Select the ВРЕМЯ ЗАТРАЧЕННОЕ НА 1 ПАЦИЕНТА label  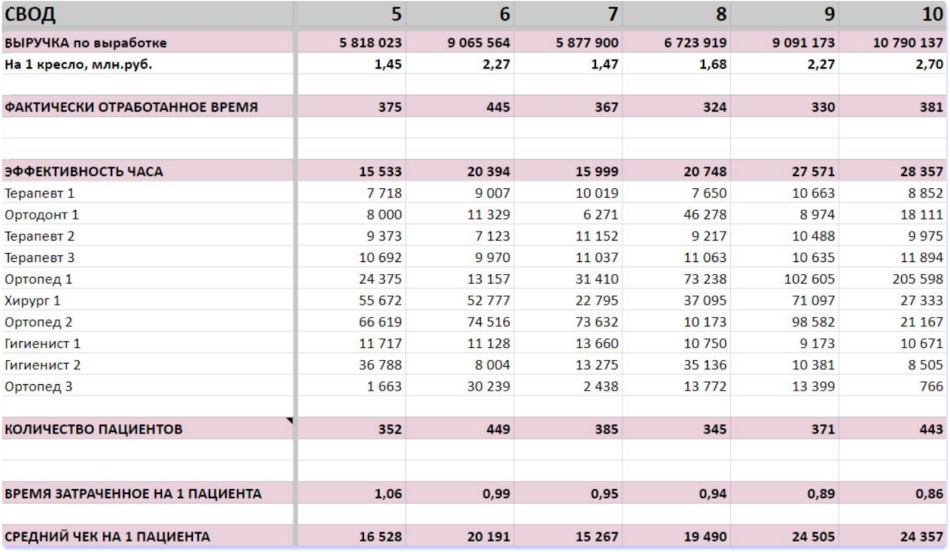[x=133, y=494]
